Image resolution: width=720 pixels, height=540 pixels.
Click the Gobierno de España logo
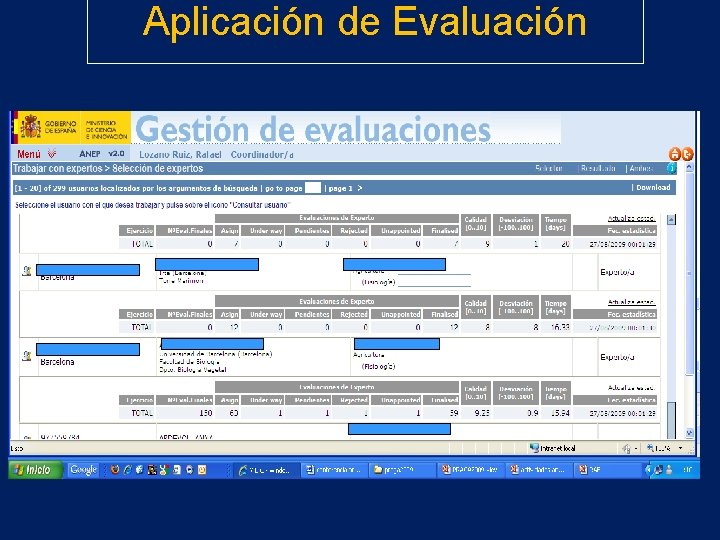click(x=47, y=127)
